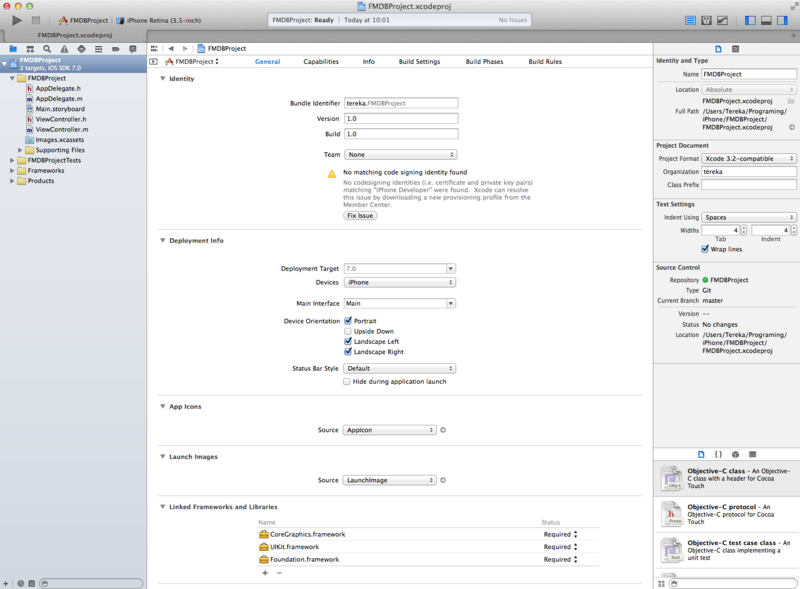Open the FMDBProject target selector popup
800x589 pixels.
pos(192,62)
